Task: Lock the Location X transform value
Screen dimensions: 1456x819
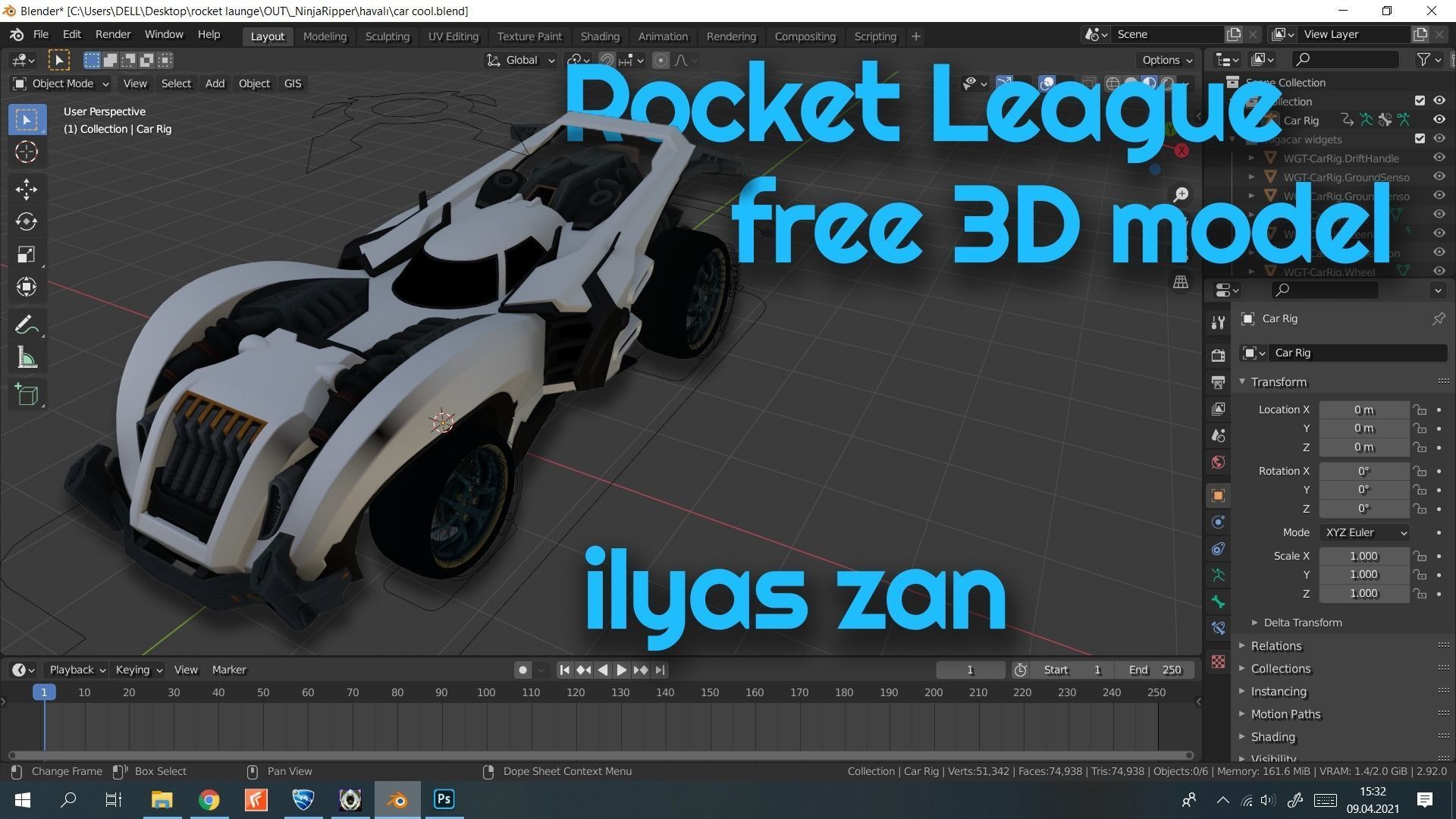Action: click(x=1420, y=409)
